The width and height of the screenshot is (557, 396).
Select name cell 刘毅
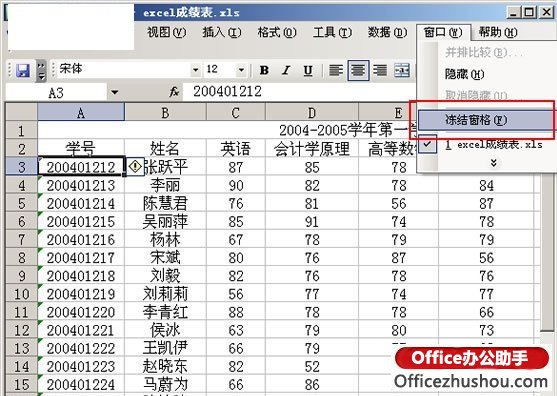point(165,276)
